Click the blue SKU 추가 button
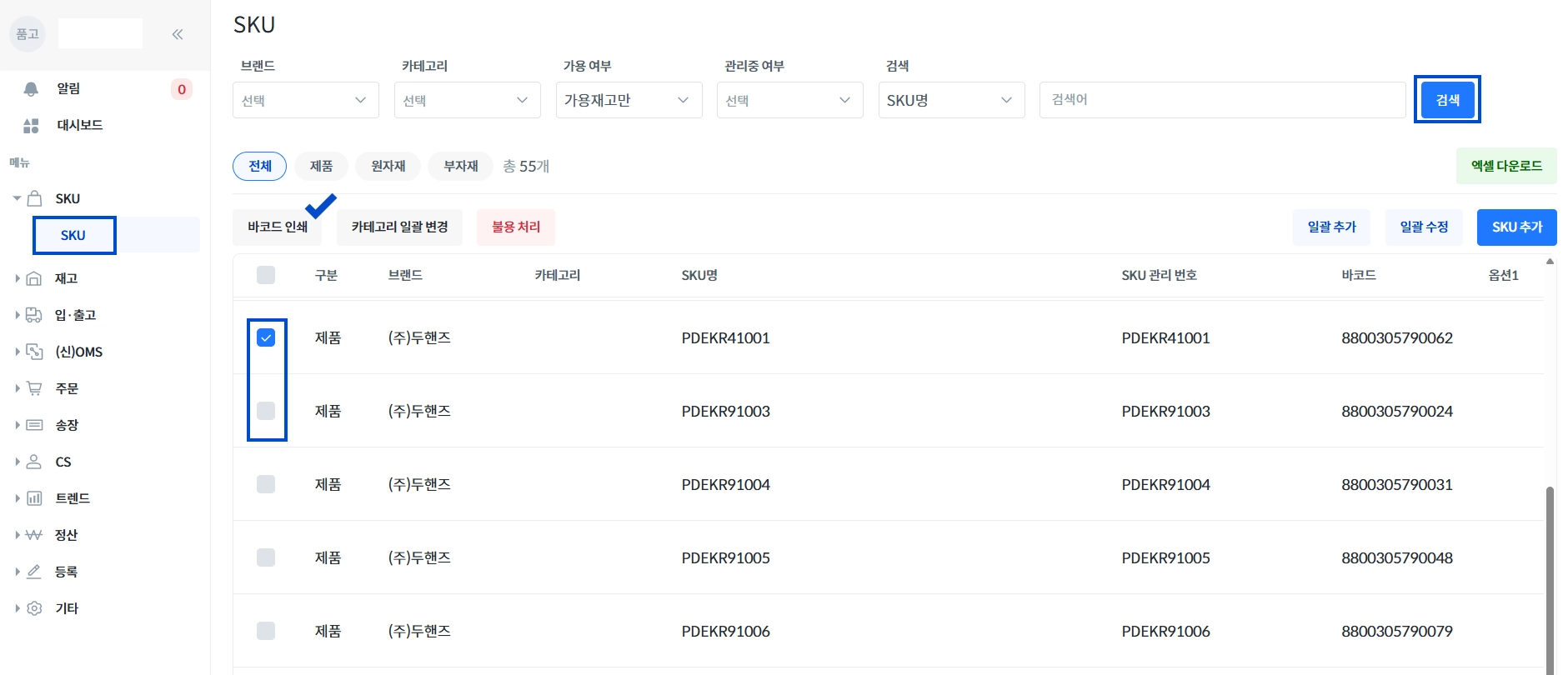The width and height of the screenshot is (1568, 675). (1516, 227)
